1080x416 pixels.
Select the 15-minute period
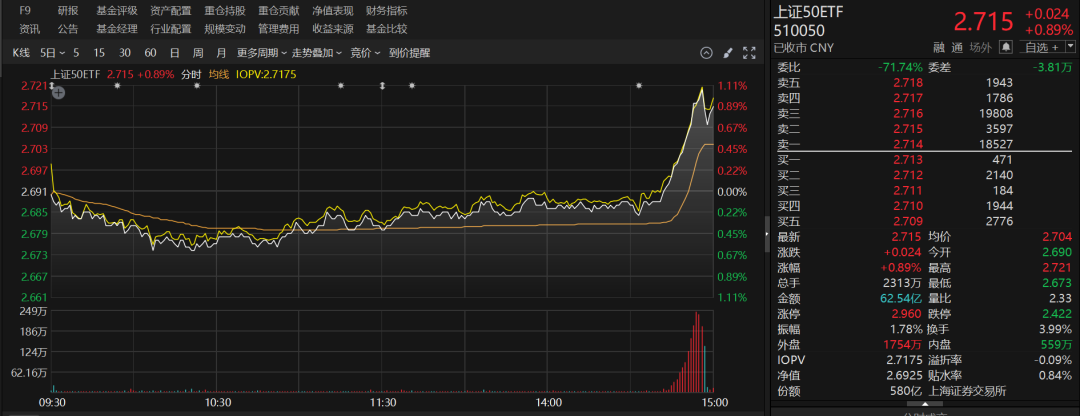coord(99,53)
